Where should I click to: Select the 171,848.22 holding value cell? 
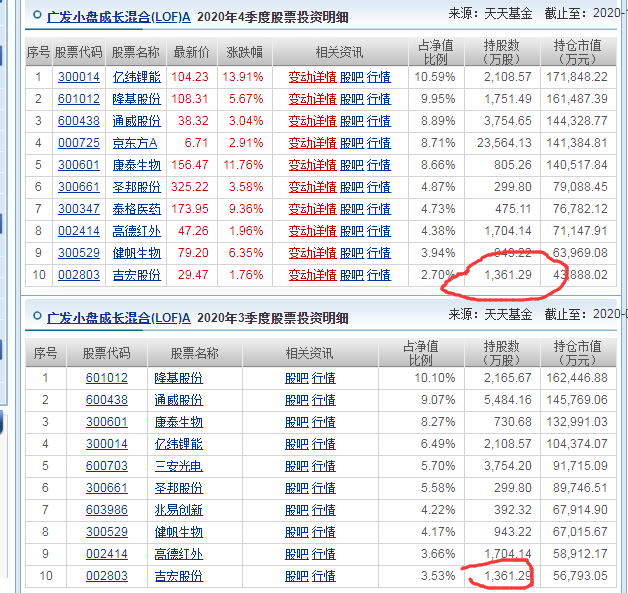pyautogui.click(x=577, y=76)
